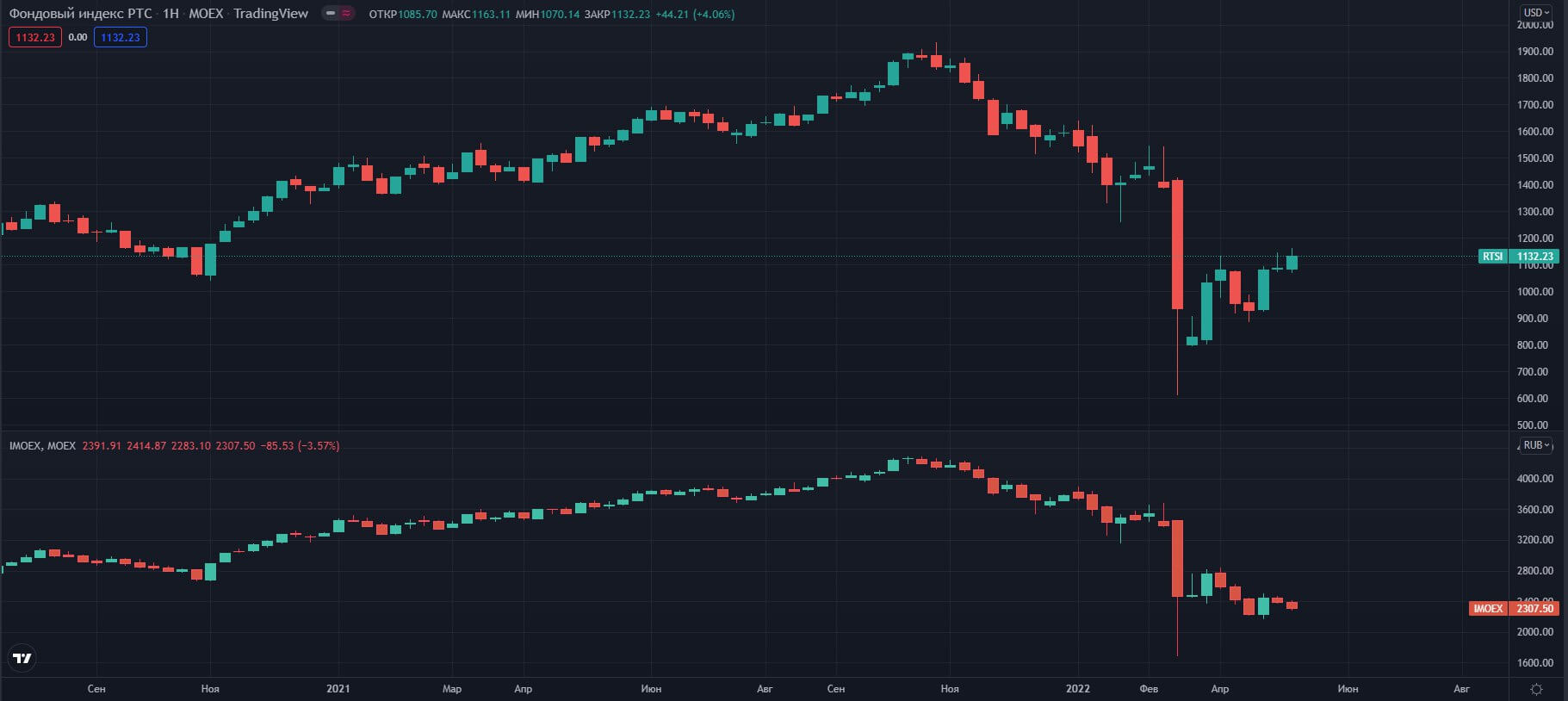Click the IMOEX change -85.53 (−3.57%)
Screen dimensions: 1568x701
point(301,446)
